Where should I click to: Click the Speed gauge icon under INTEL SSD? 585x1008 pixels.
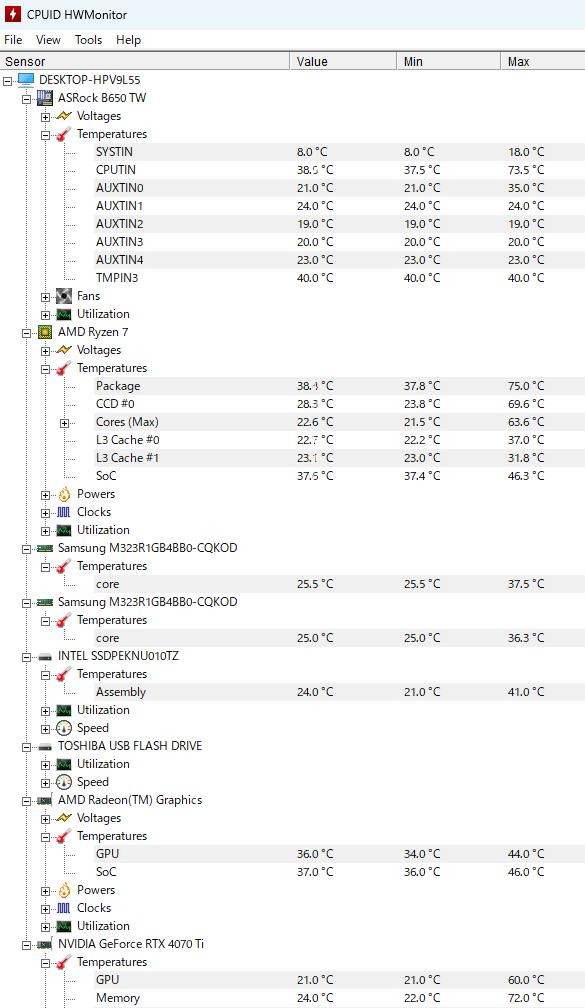click(64, 728)
